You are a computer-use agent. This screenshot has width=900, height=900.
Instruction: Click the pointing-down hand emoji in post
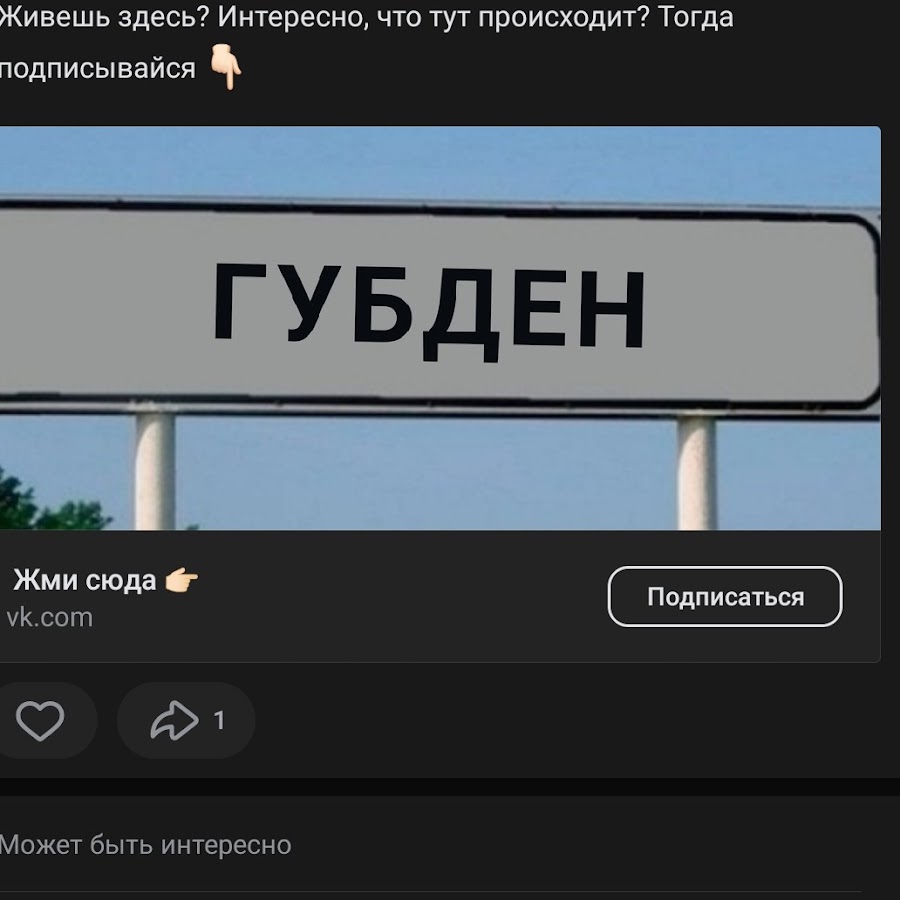click(x=226, y=67)
